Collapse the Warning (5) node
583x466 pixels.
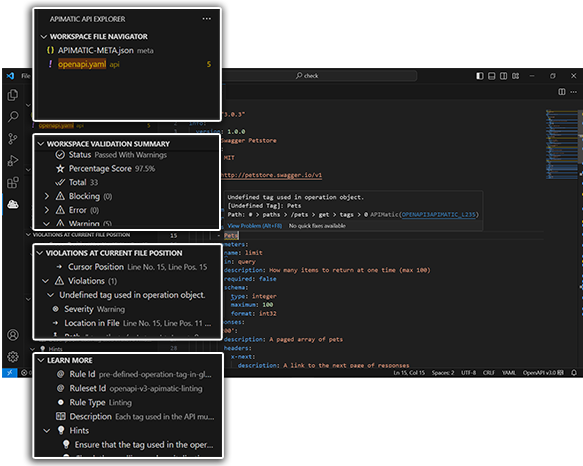pyautogui.click(x=46, y=224)
